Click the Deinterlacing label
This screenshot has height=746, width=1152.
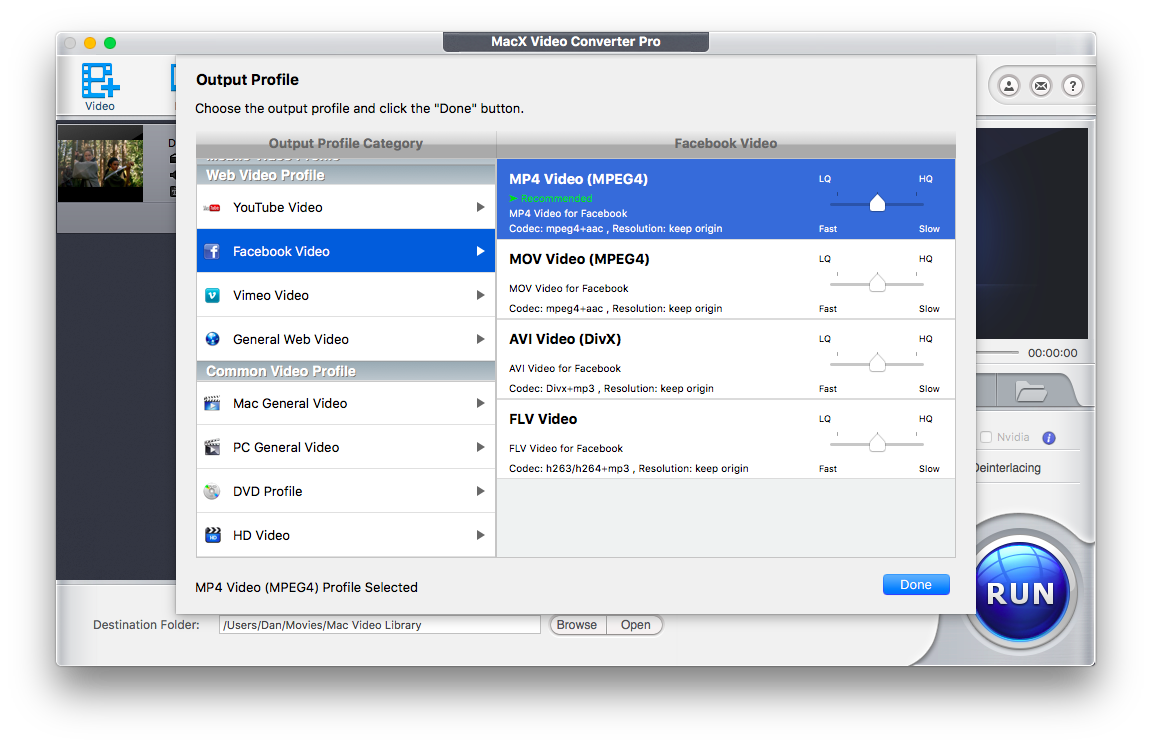click(1008, 468)
